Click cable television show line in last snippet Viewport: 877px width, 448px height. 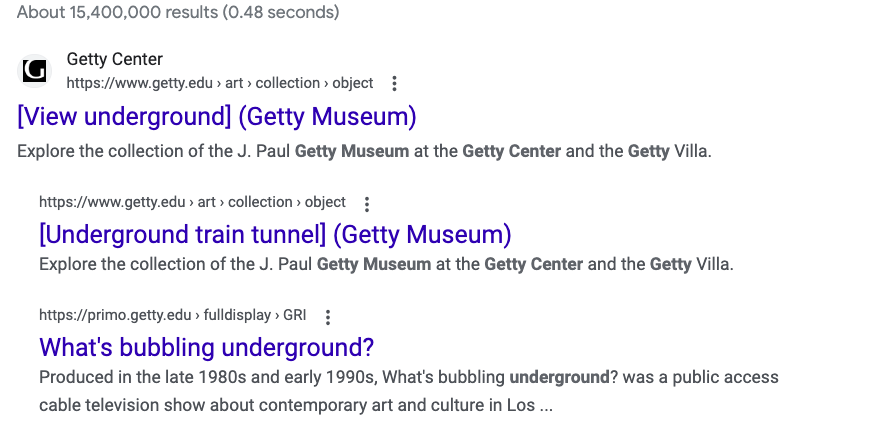coord(296,405)
